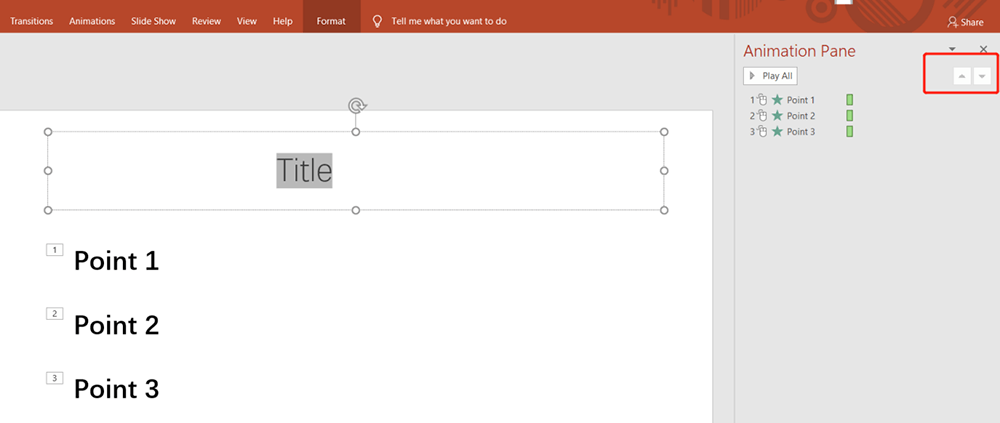Select animation tag 1 next to Point 1
This screenshot has width=1000, height=423.
[x=55, y=249]
